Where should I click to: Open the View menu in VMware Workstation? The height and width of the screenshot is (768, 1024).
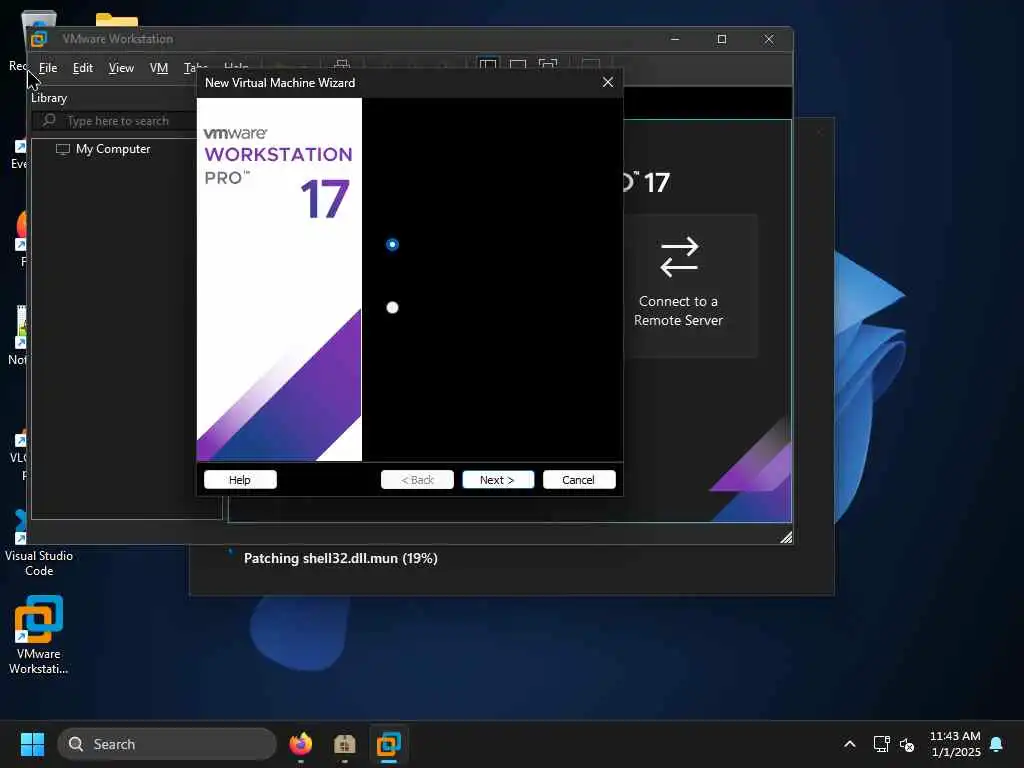(121, 68)
